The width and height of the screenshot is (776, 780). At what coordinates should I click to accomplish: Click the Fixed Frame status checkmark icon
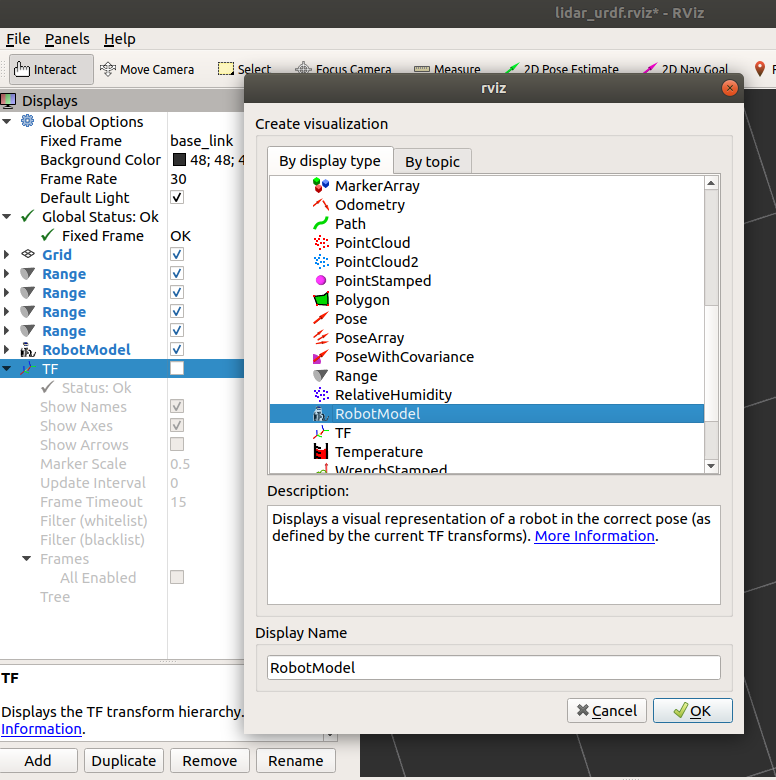pyautogui.click(x=47, y=235)
